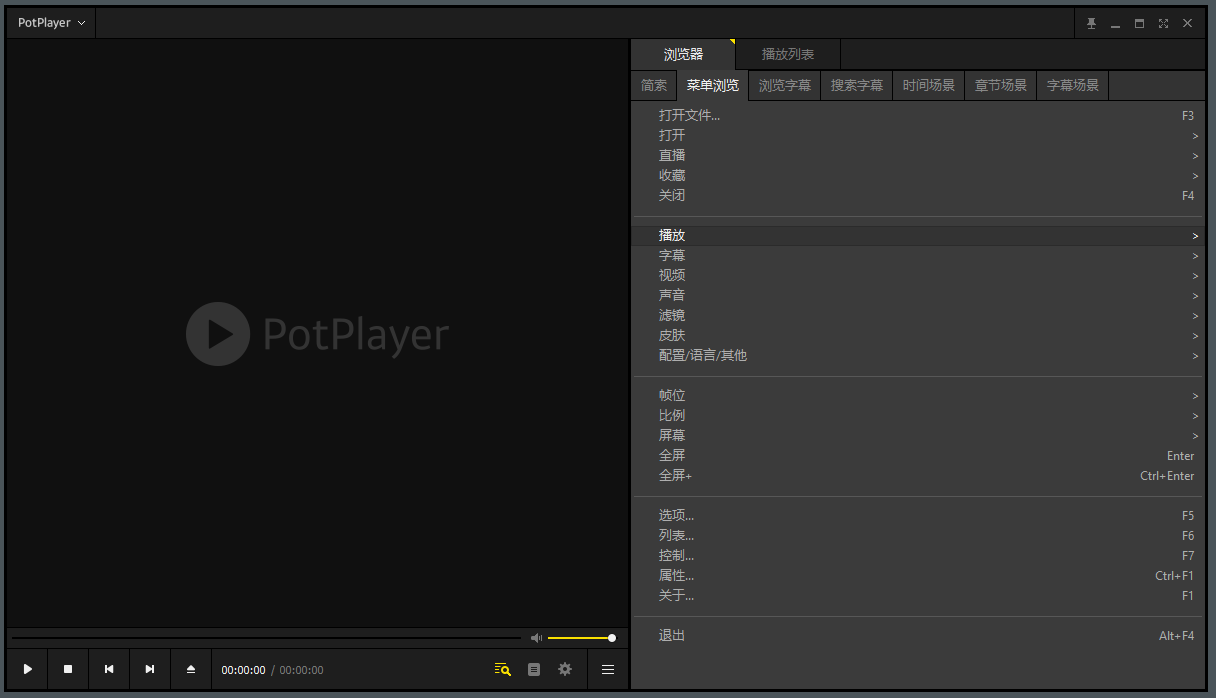1216x698 pixels.
Task: Expand the 比例 submenu
Action: pos(917,416)
